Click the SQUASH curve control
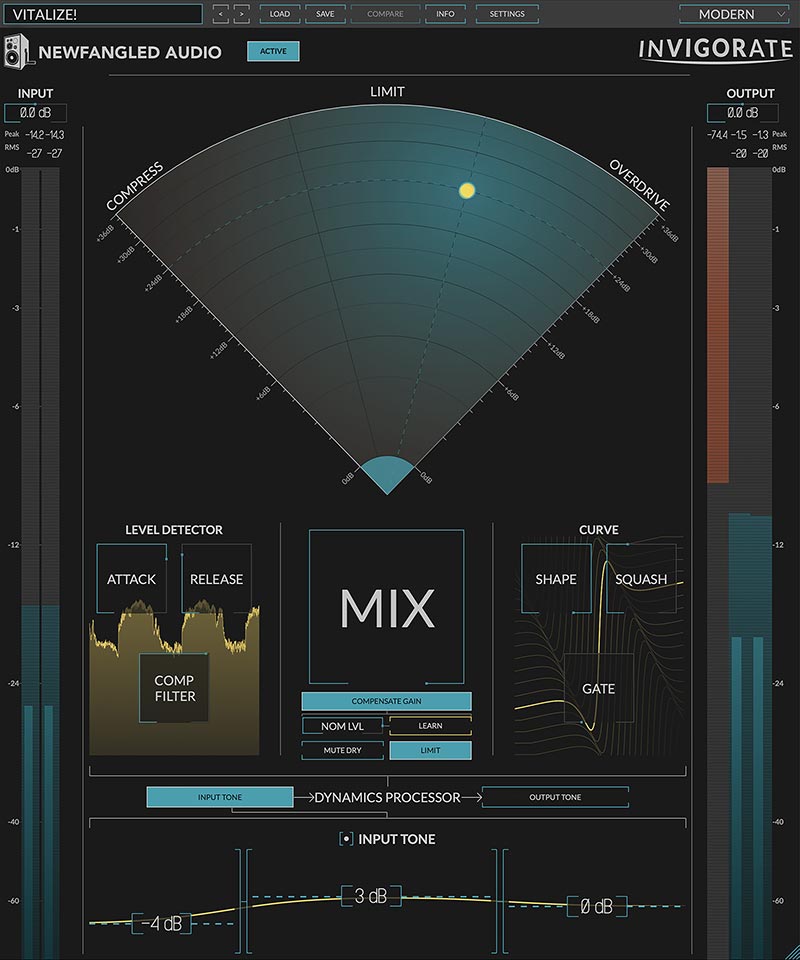 (641, 579)
